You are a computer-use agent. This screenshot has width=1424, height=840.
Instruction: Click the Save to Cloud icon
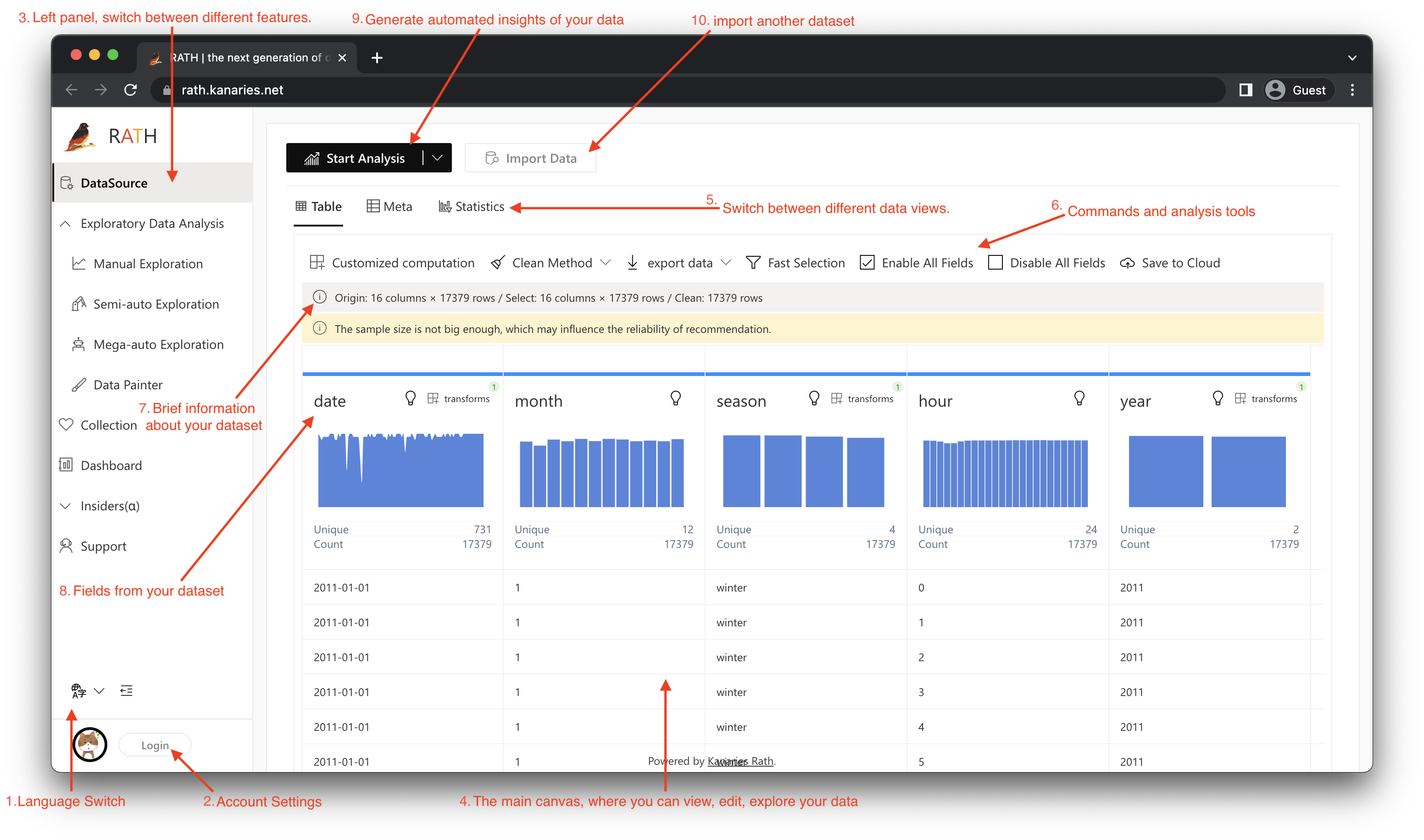(1127, 263)
